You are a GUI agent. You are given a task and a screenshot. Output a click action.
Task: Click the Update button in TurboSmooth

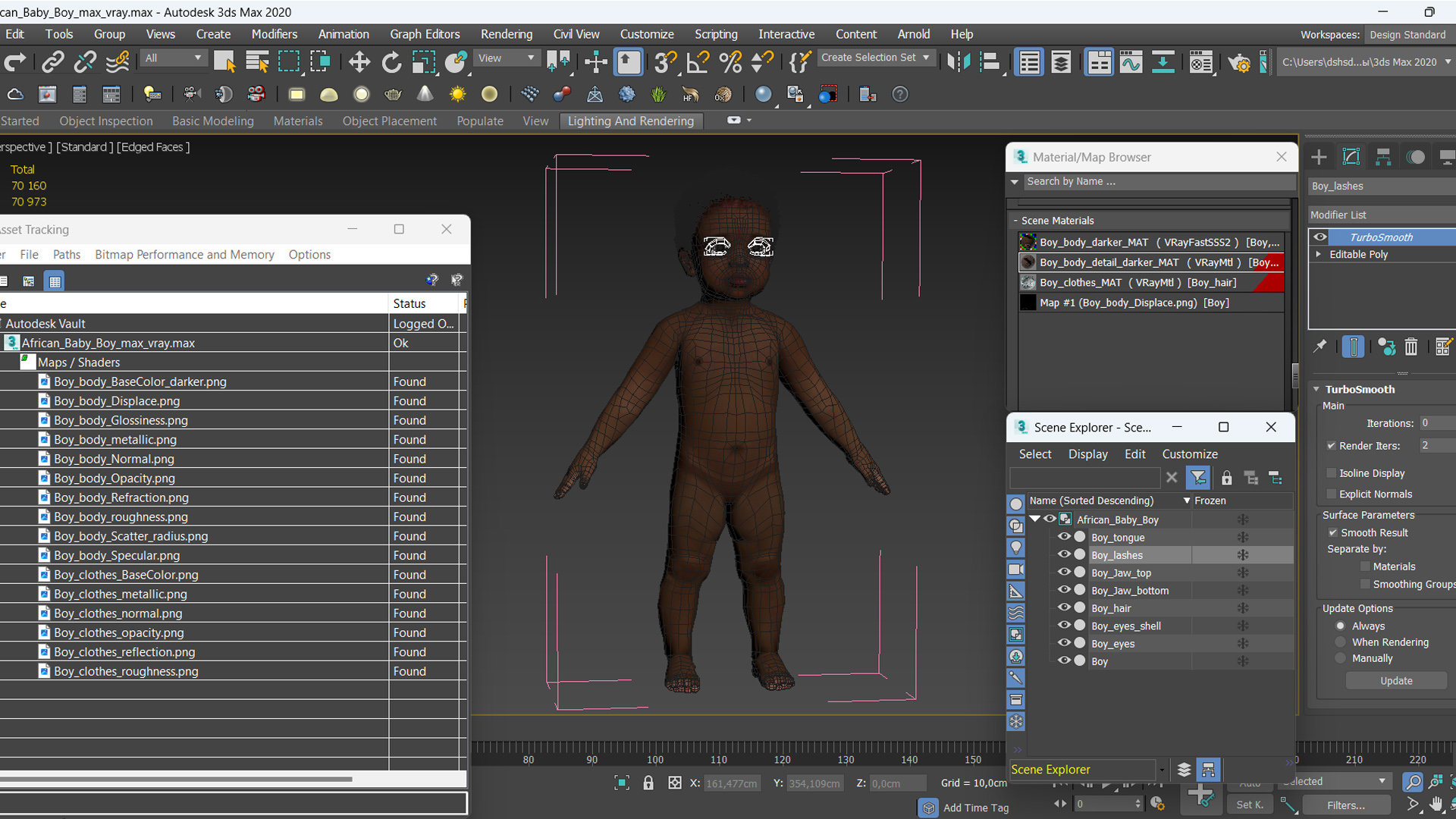click(1396, 681)
